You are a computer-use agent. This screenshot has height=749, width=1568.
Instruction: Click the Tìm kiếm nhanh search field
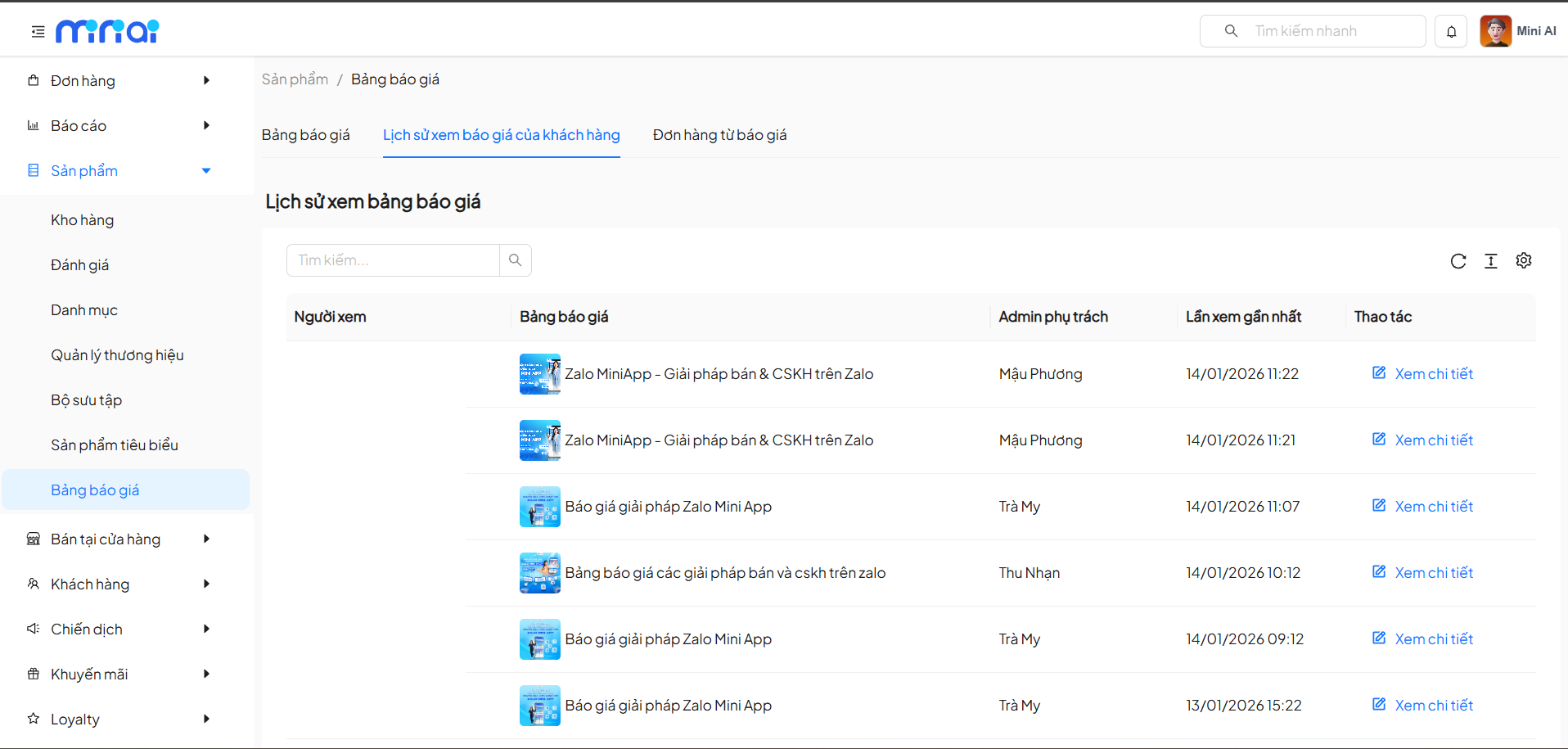coord(1332,31)
